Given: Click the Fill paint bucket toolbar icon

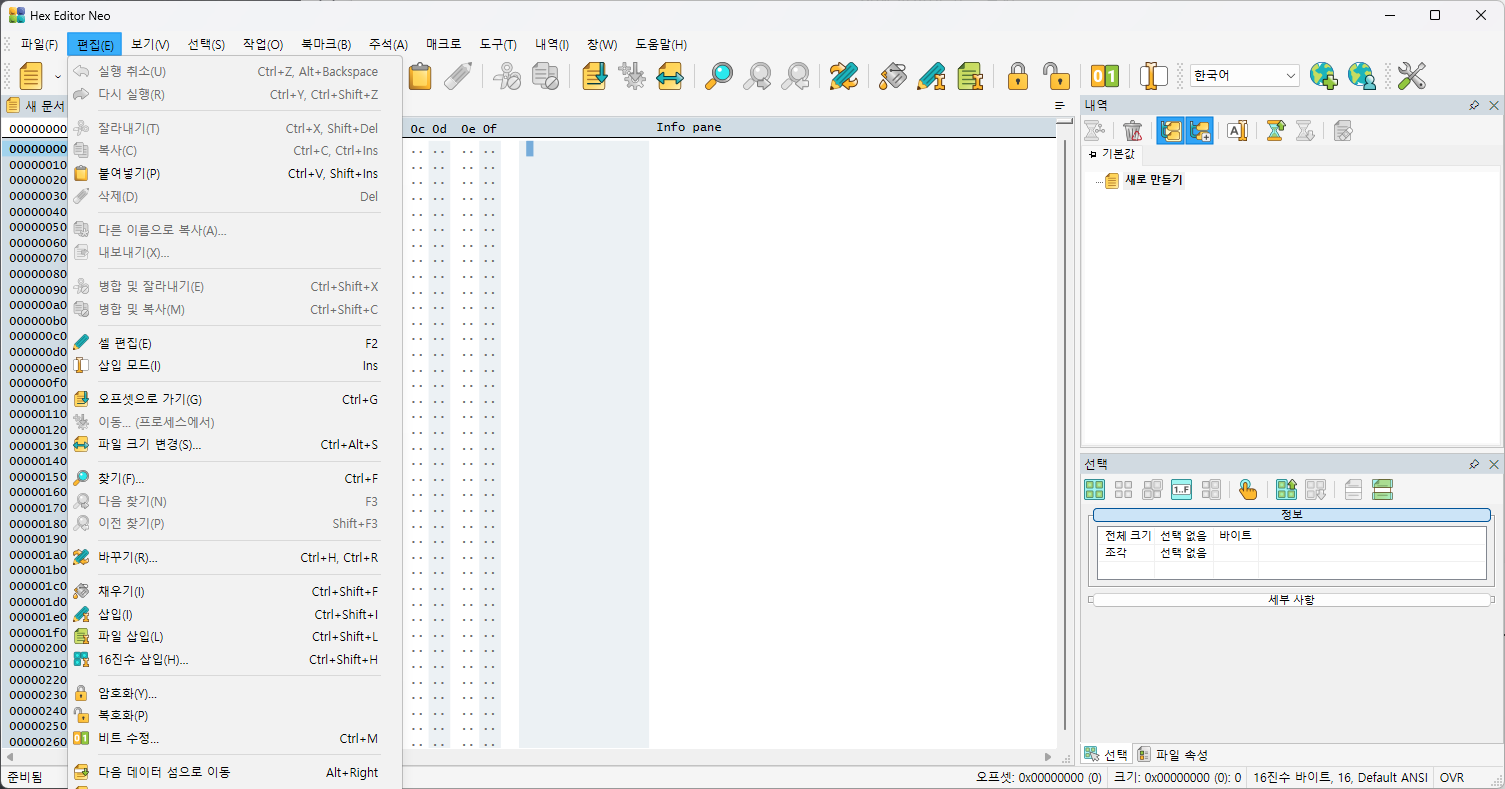Looking at the screenshot, I should (x=893, y=76).
